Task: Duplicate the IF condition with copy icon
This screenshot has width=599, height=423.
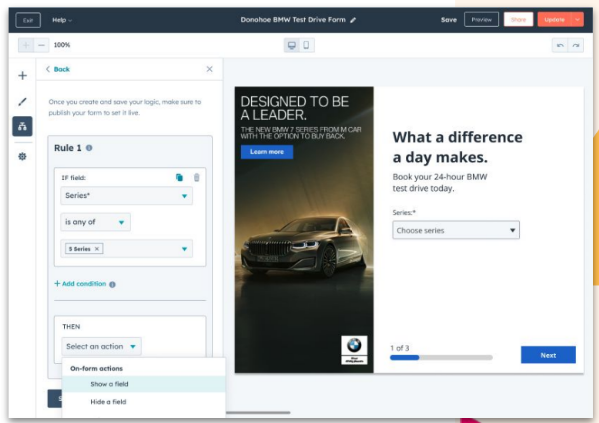Action: 179,177
